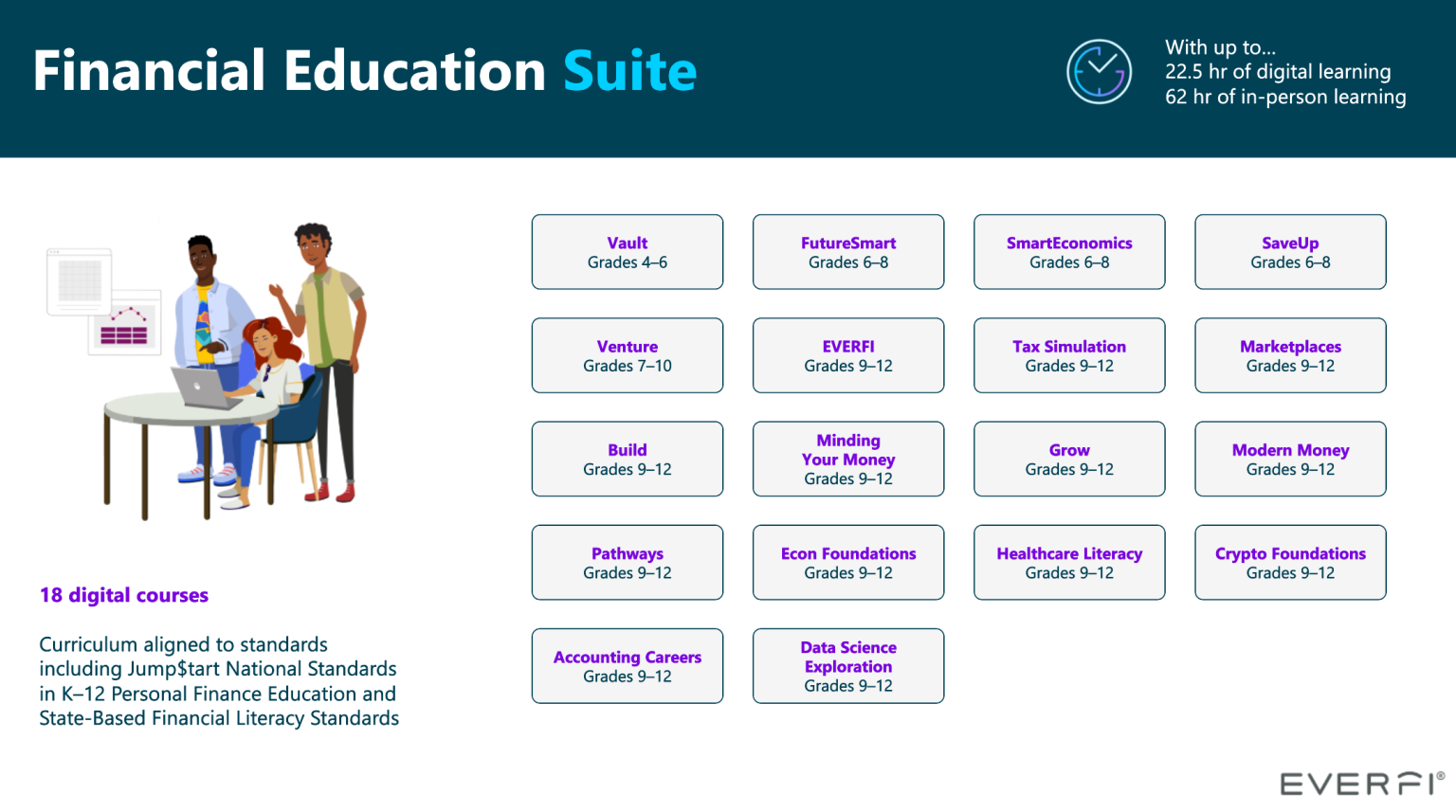The height and width of the screenshot is (812, 1456).
Task: Click the clock icon in header
Action: 1099,72
